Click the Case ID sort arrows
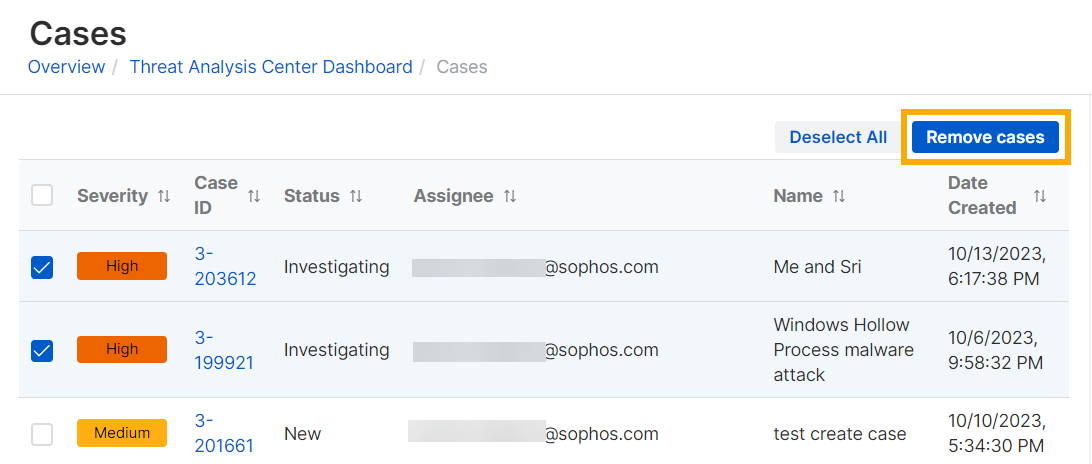Screen dimensions: 1092x464 pos(254,196)
